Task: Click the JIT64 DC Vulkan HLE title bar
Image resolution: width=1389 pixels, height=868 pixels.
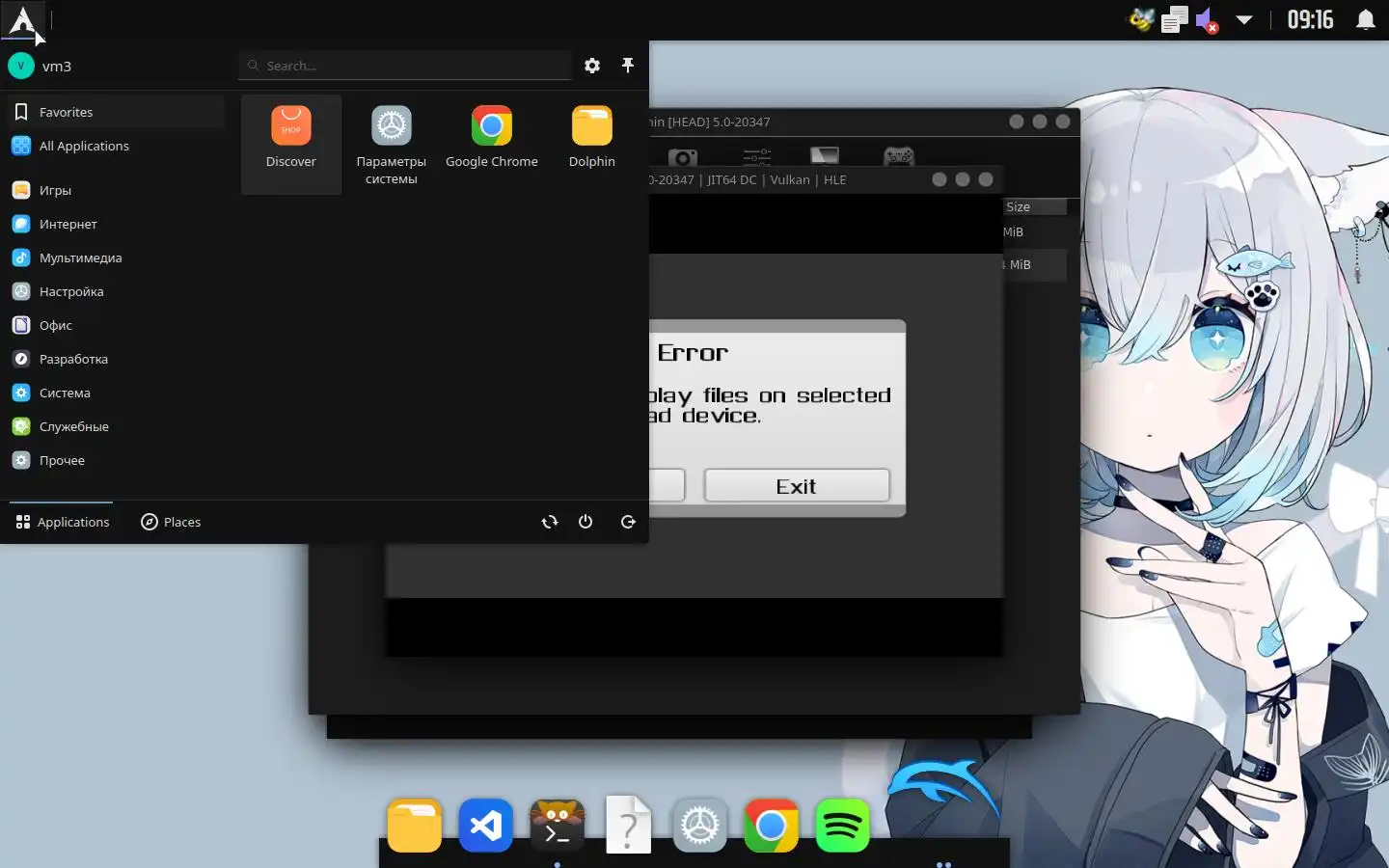Action: point(748,179)
